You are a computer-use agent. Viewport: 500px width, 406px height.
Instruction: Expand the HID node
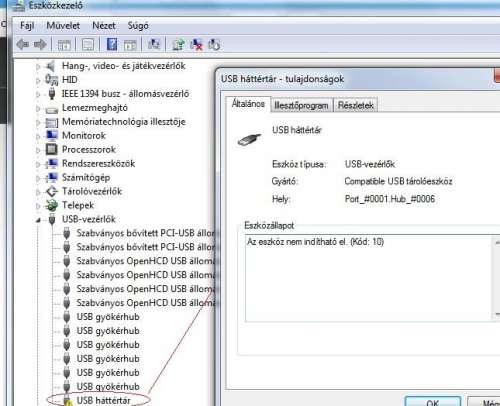(x=38, y=80)
